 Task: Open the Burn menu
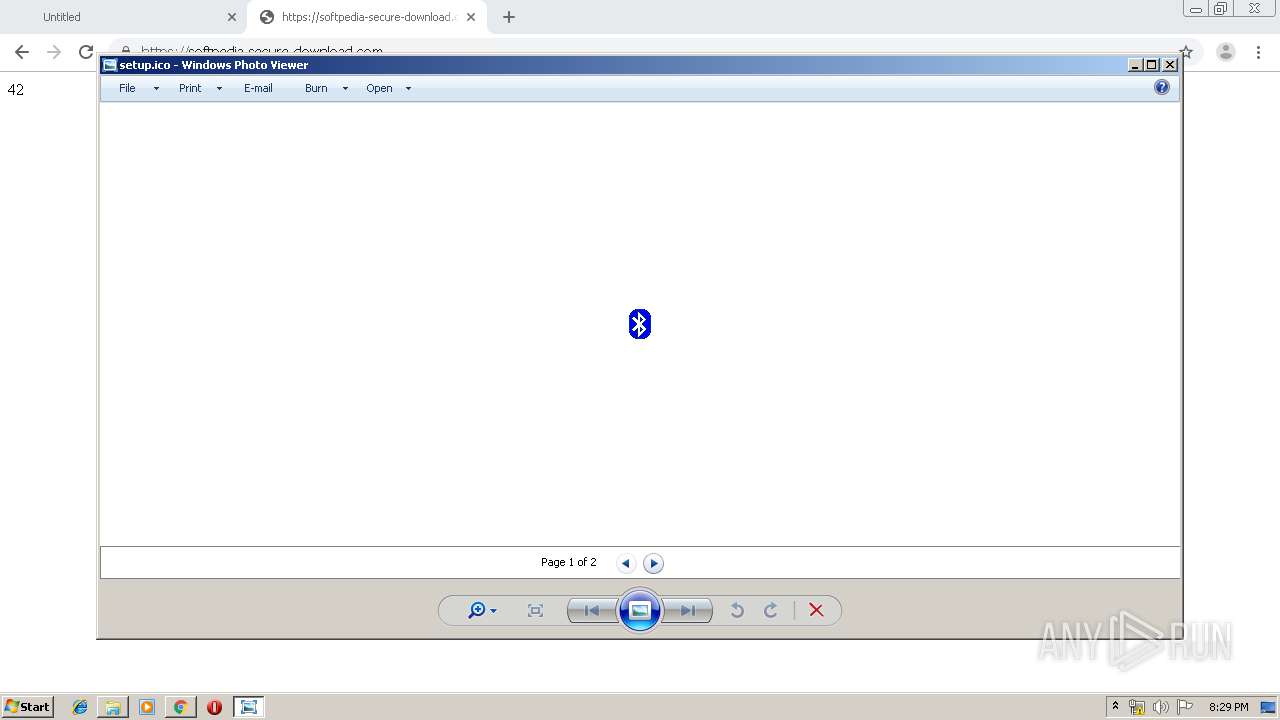(x=316, y=88)
